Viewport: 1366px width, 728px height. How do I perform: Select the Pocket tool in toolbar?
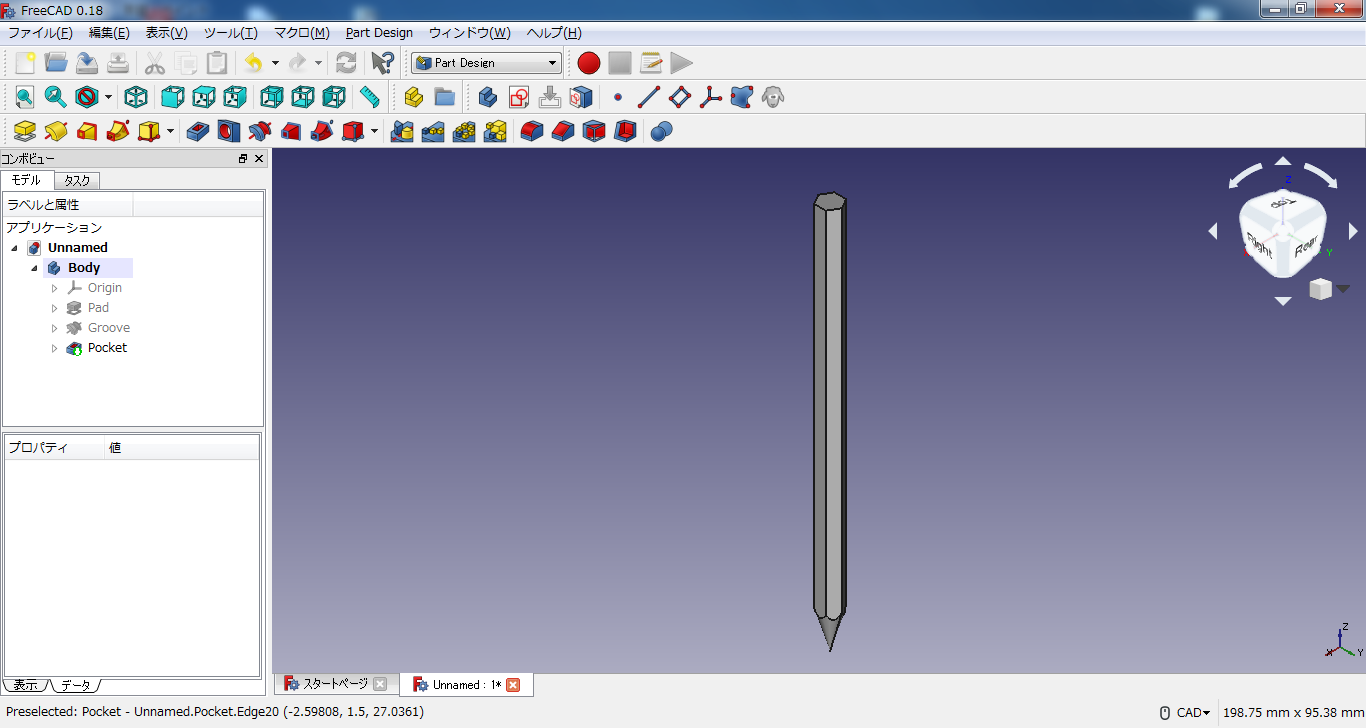(x=198, y=131)
